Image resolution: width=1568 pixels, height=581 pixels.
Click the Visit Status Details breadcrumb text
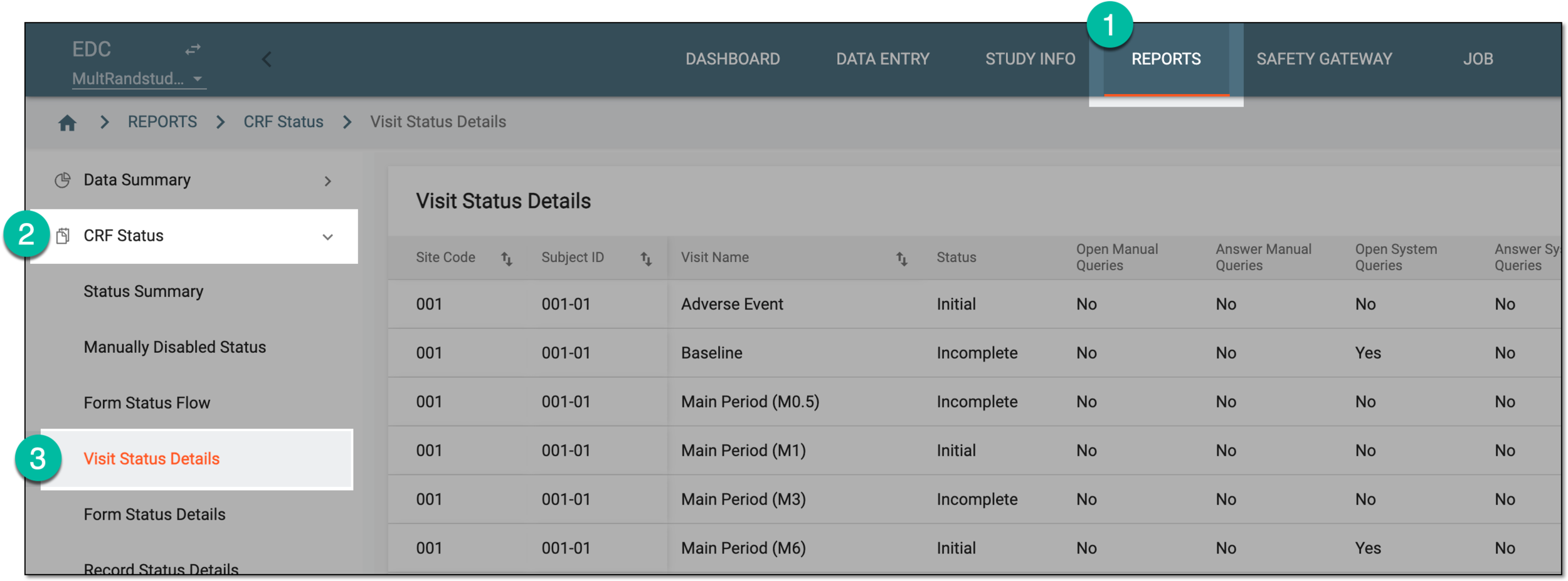[438, 122]
